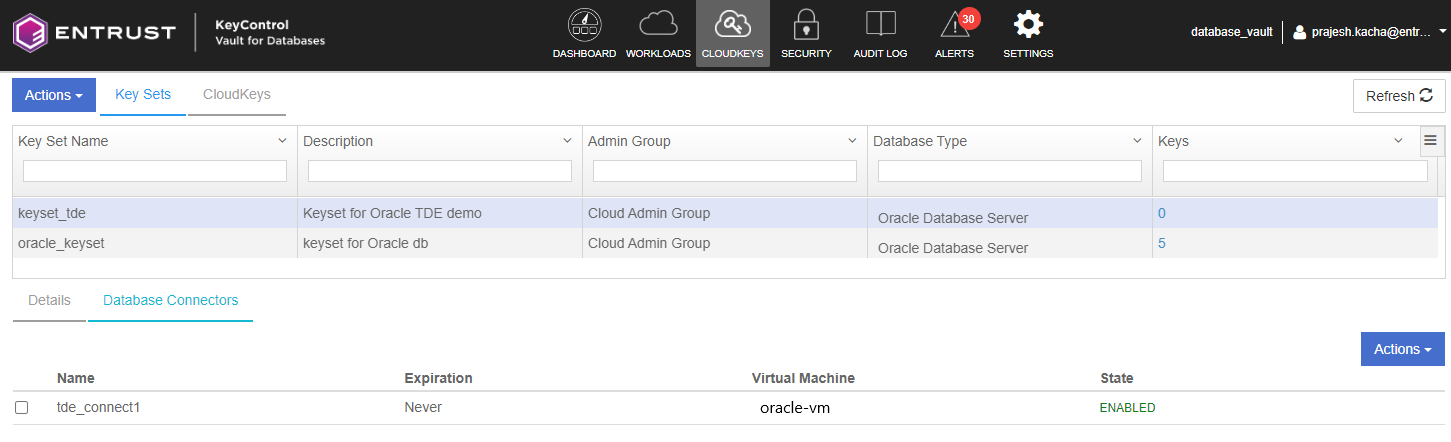
Task: Open the grid column menu icon
Action: (1430, 141)
